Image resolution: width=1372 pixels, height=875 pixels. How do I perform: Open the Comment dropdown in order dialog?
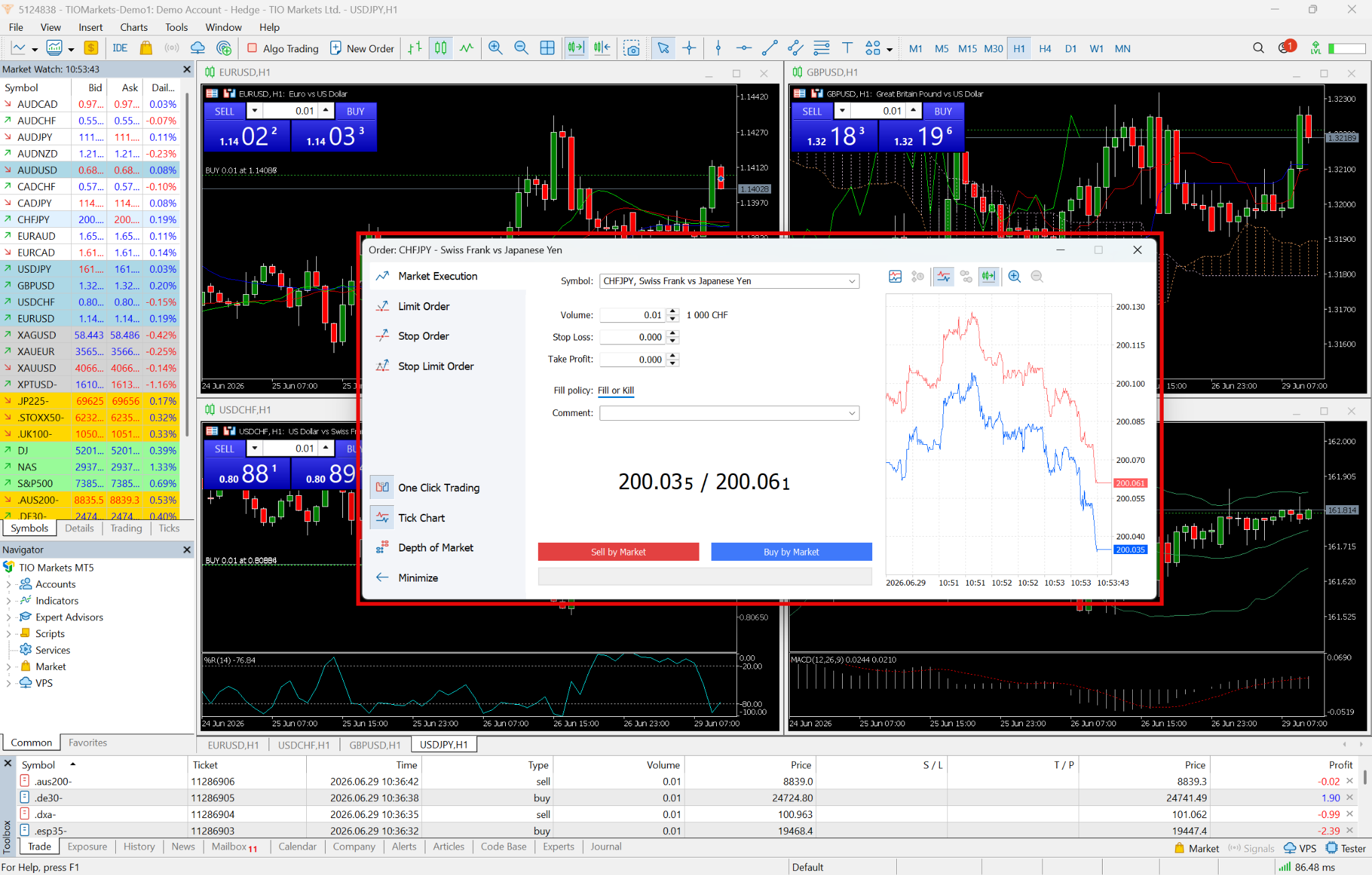[852, 413]
